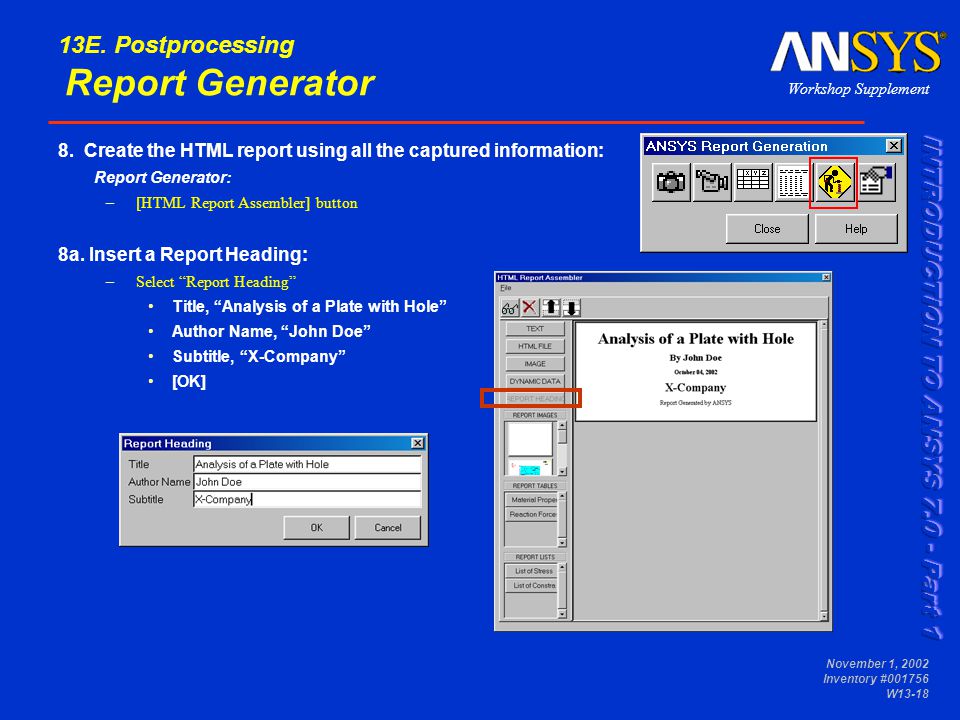This screenshot has height=720, width=960.
Task: Click into the Title input field
Action: coord(307,464)
